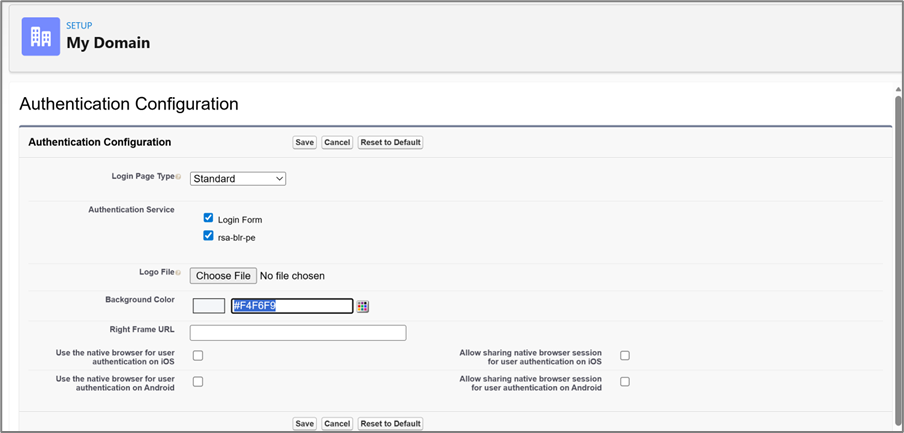Click the Right Frame URL text field
This screenshot has height=433, width=904.
pyautogui.click(x=298, y=333)
